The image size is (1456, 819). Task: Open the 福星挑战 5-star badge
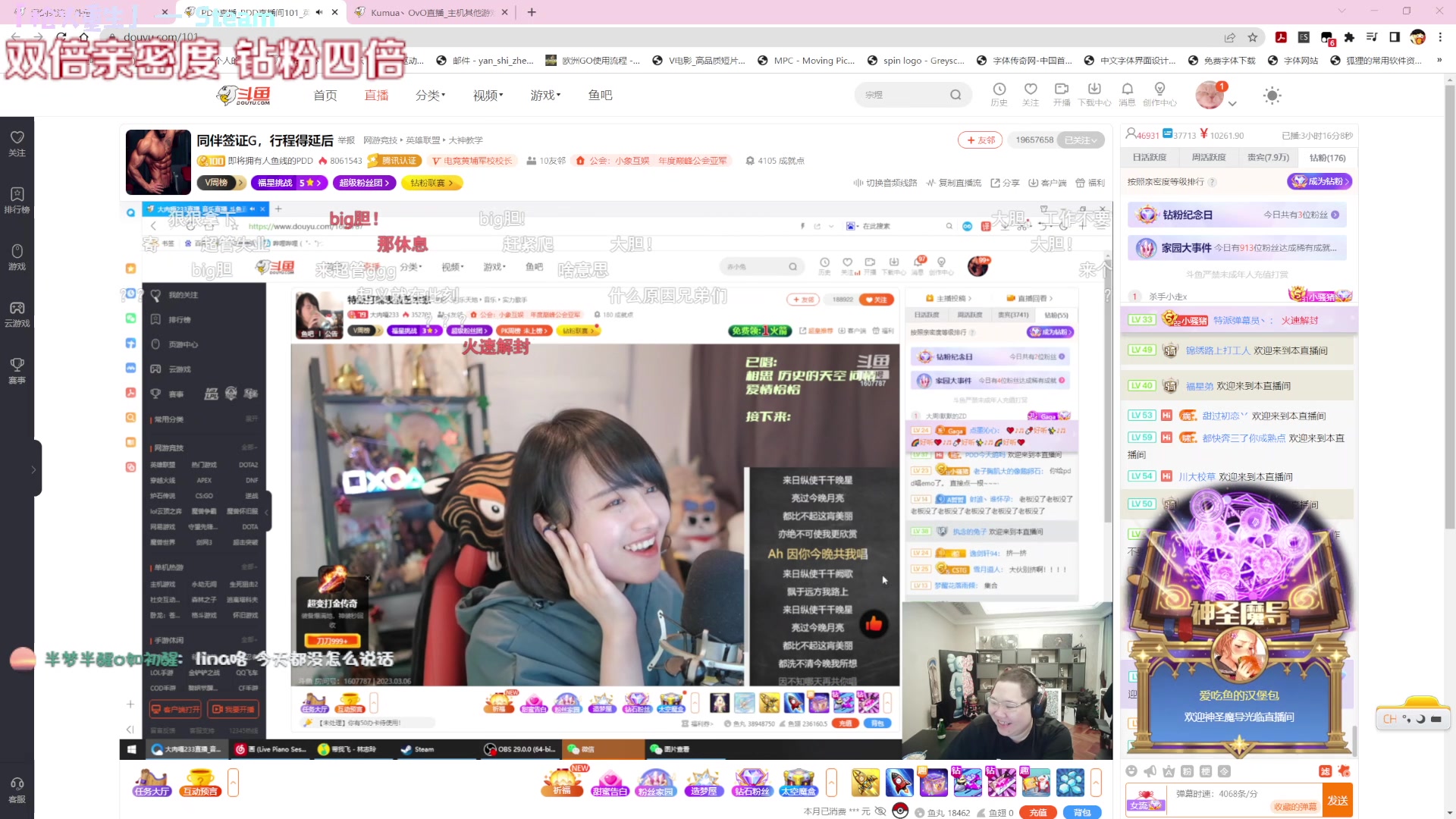(x=289, y=183)
